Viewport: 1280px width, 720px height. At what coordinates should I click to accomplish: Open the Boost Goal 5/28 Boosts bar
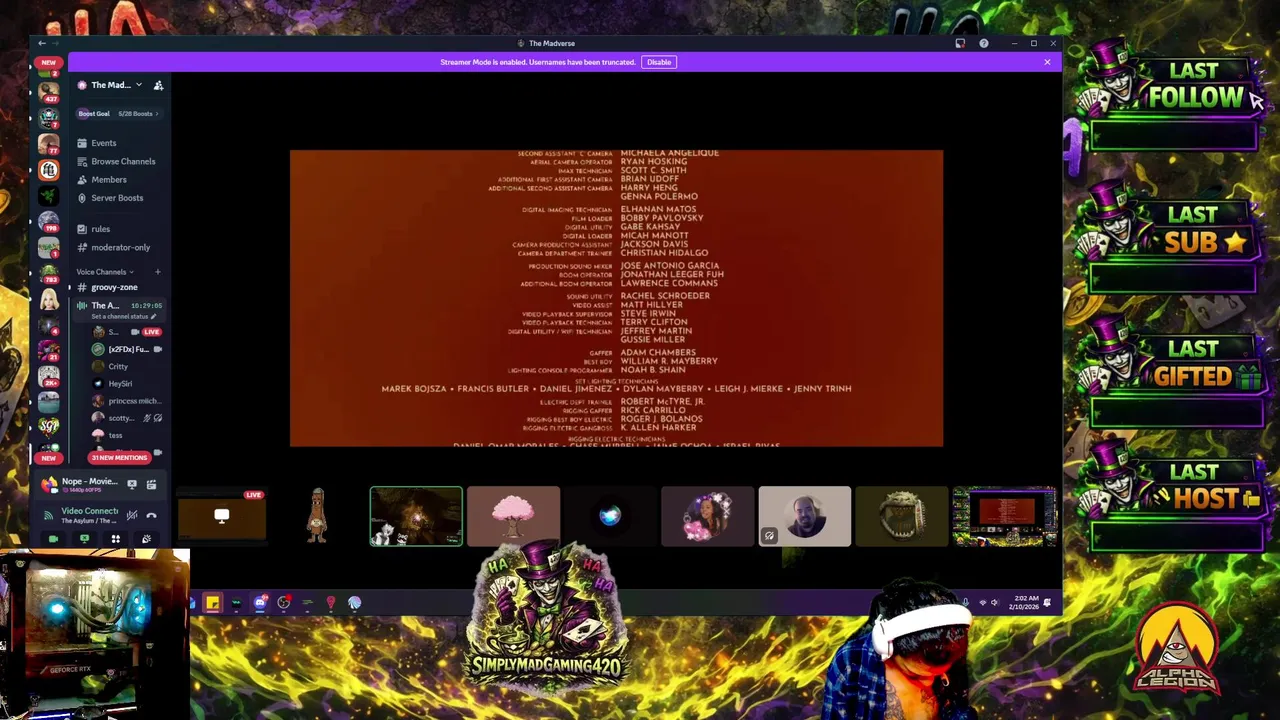pos(120,113)
